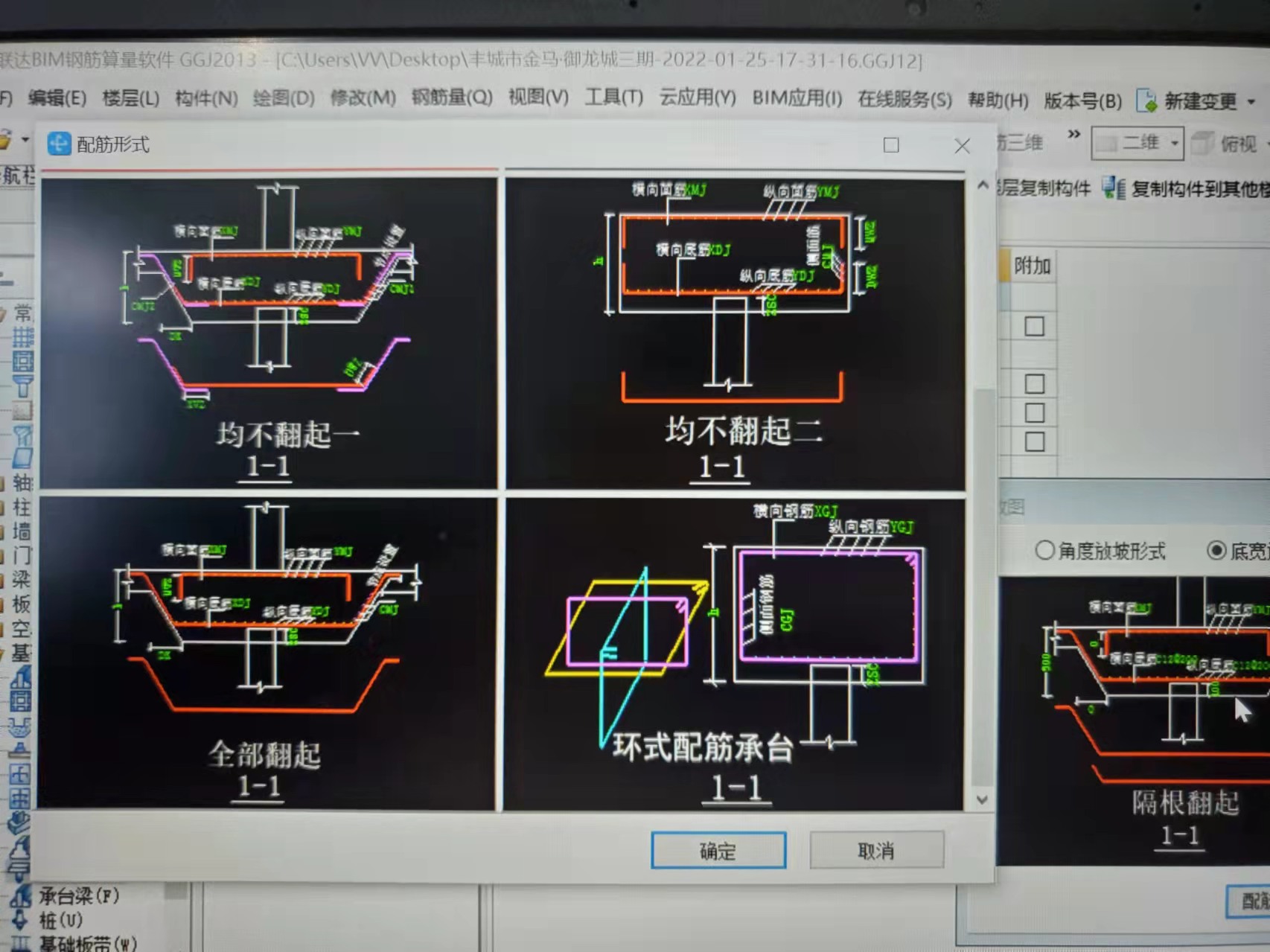Click the 附加 column header
This screenshot has height=952, width=1270.
point(1032,266)
